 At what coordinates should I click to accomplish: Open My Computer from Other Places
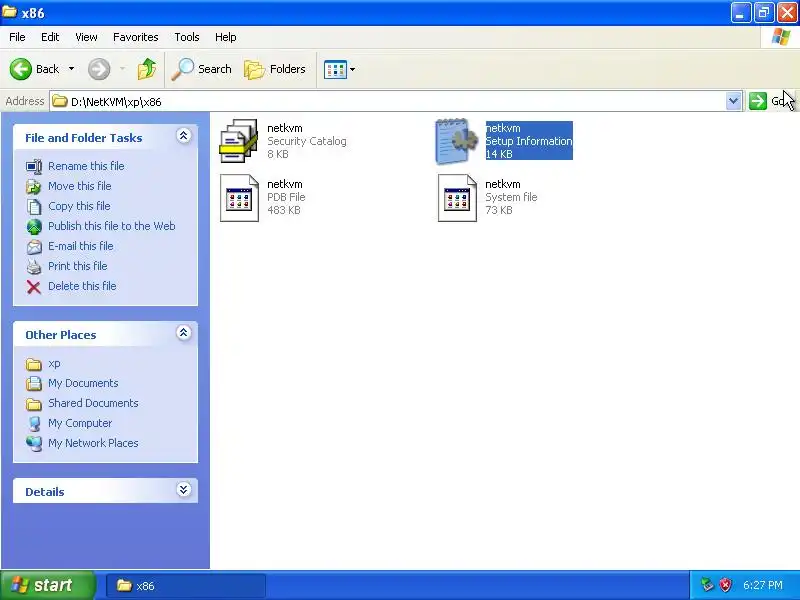point(80,423)
